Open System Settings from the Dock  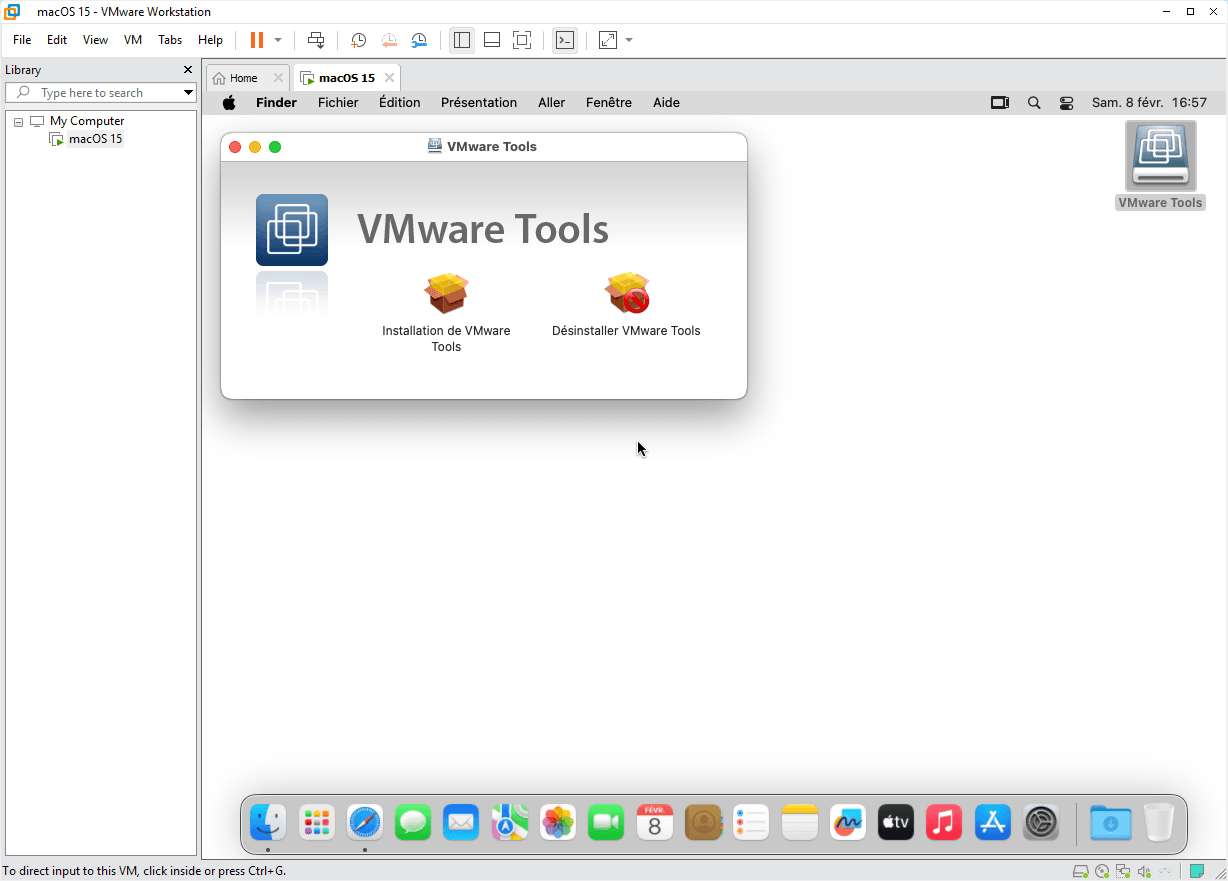tap(1041, 823)
